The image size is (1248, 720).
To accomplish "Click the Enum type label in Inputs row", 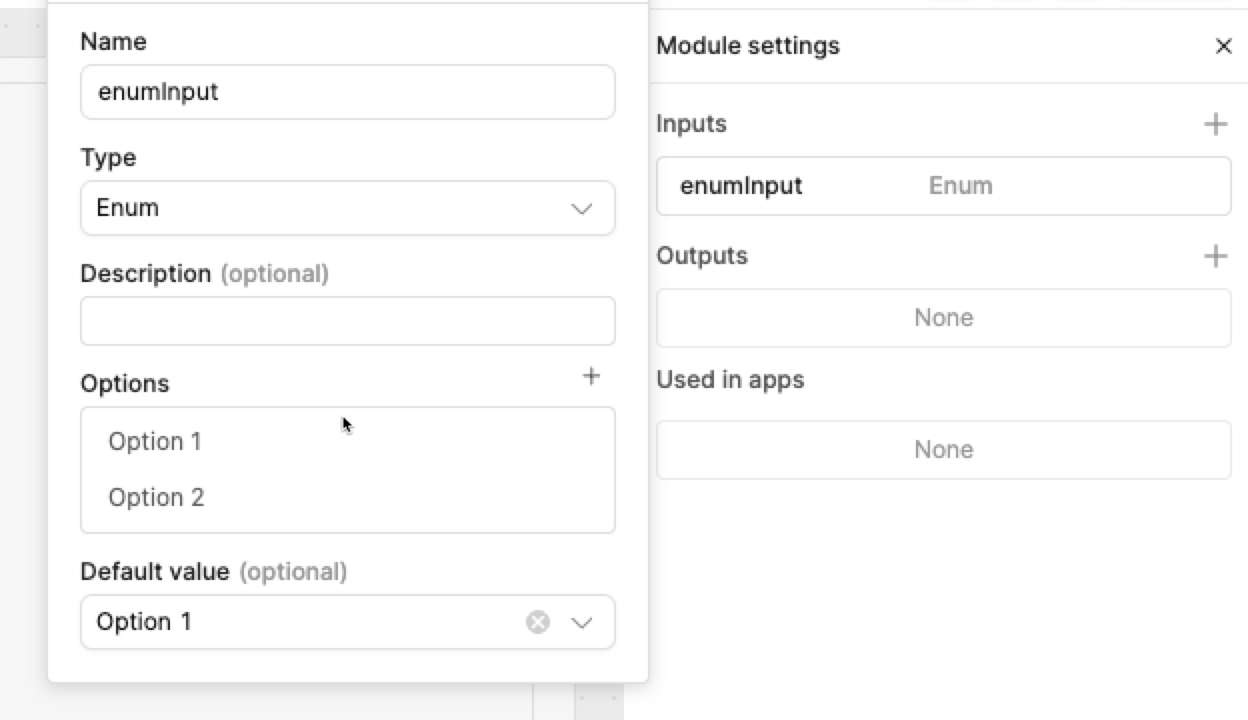I will click(960, 186).
